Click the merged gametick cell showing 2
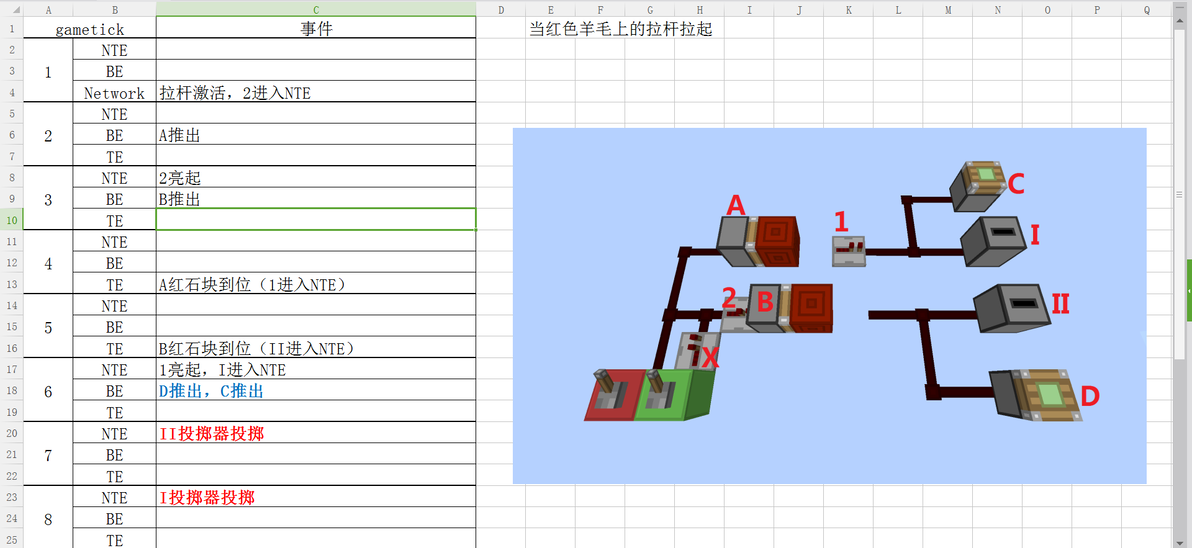 (48, 135)
